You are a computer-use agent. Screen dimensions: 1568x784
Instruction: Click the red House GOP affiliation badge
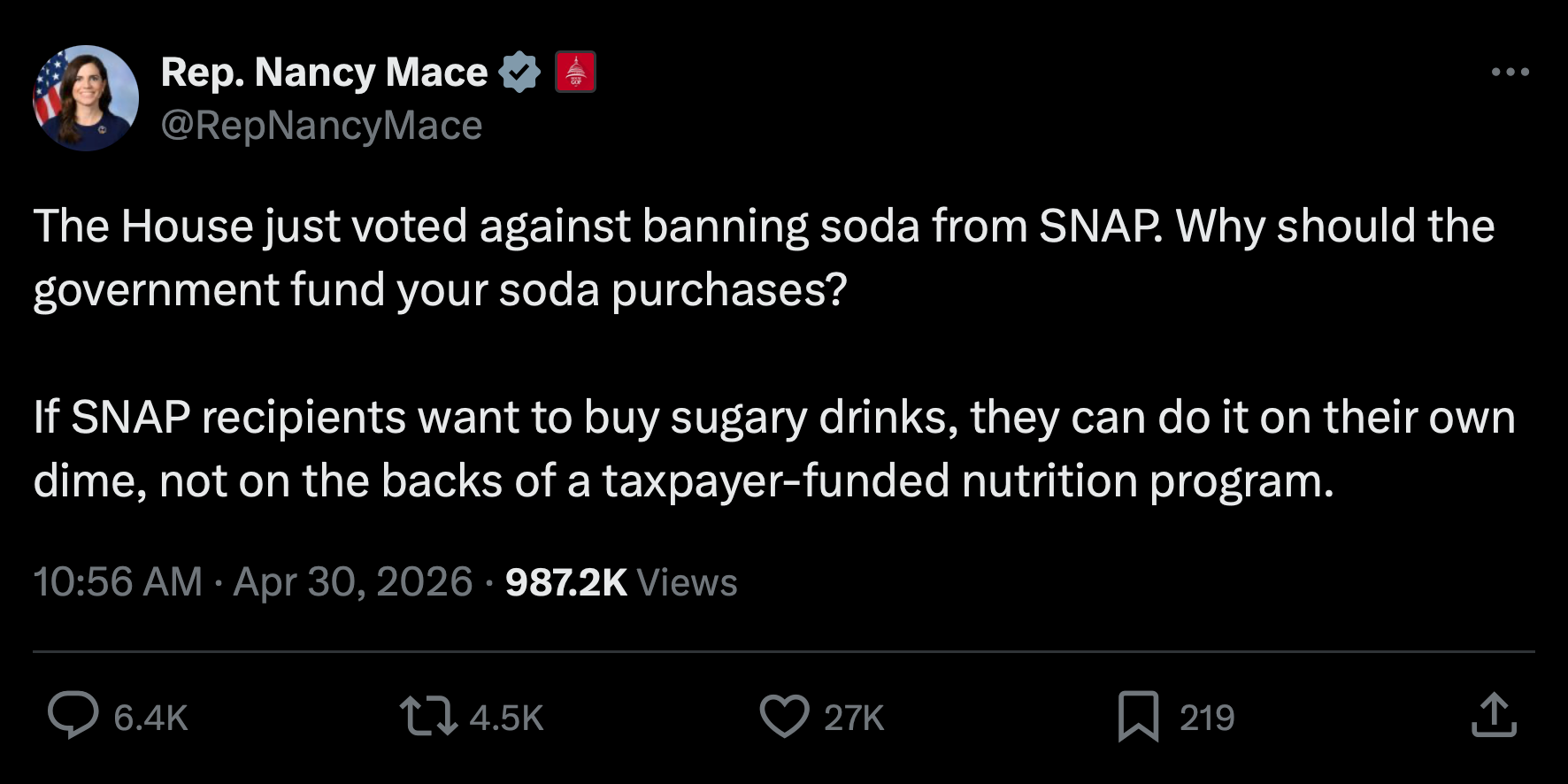point(575,73)
